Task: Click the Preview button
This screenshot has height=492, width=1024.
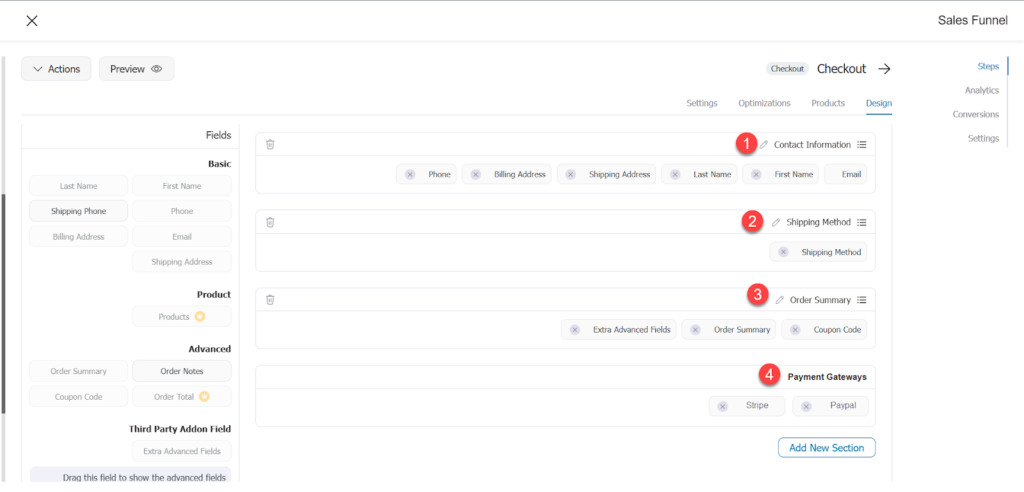Action: point(136,69)
